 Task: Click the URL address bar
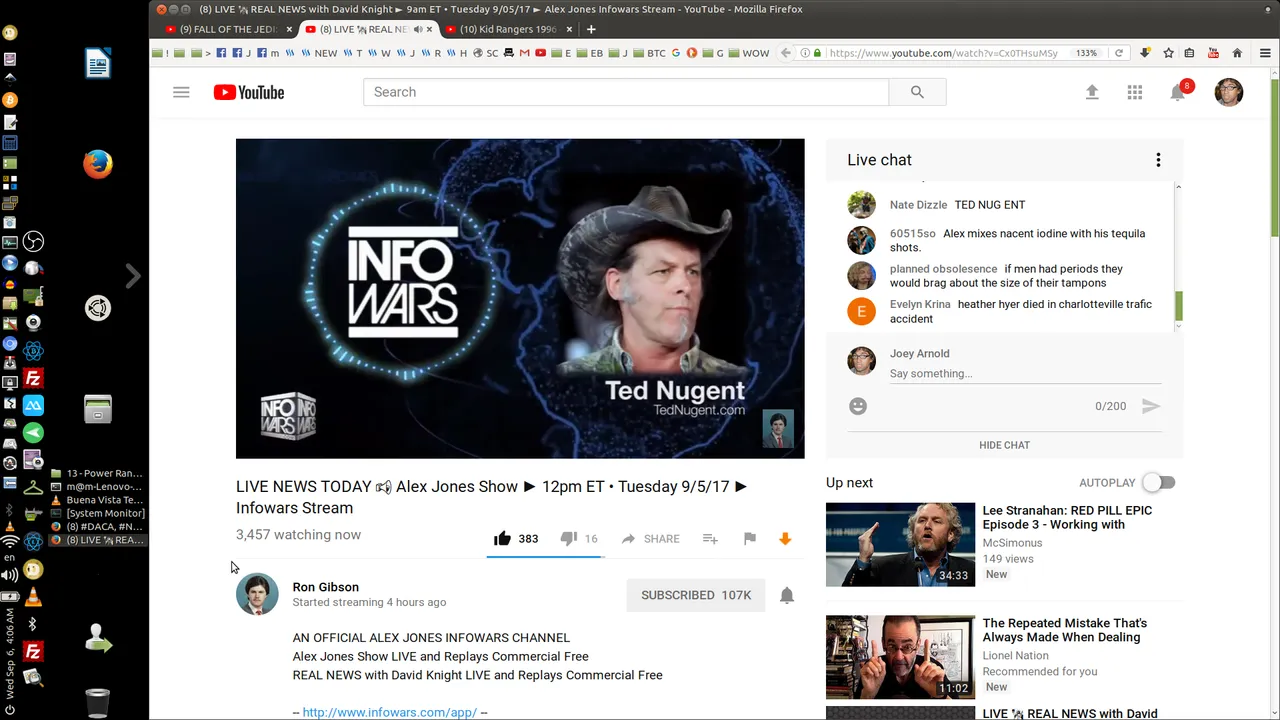click(x=943, y=53)
